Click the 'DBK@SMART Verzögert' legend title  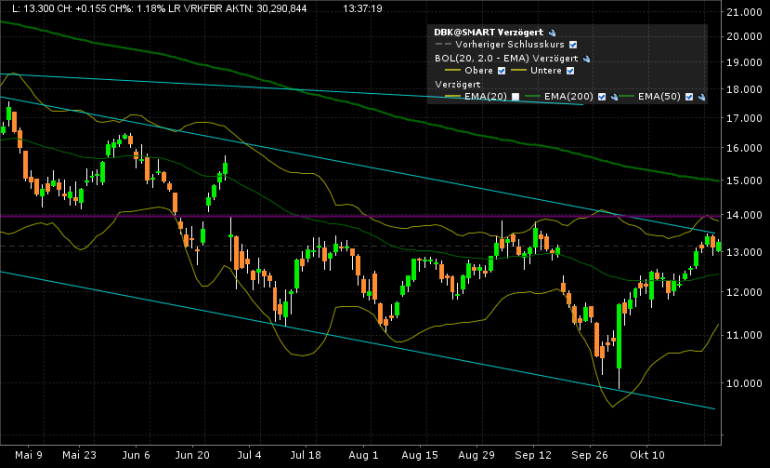click(x=489, y=32)
